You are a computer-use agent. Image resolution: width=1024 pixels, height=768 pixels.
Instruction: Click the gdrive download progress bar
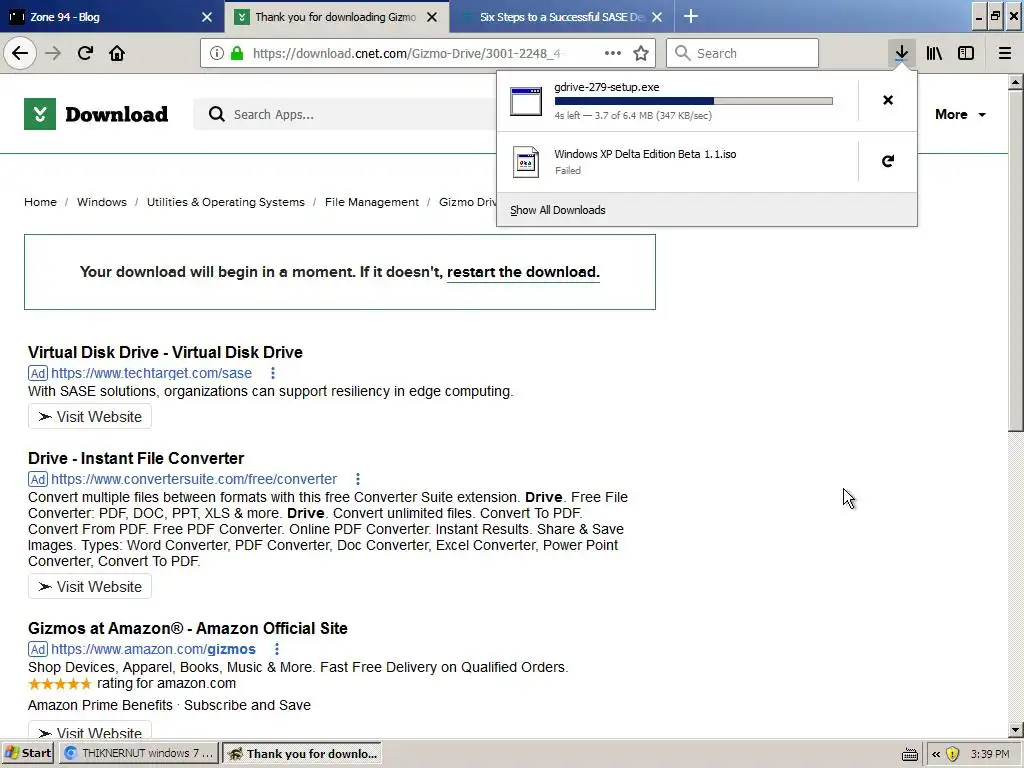[x=694, y=101]
